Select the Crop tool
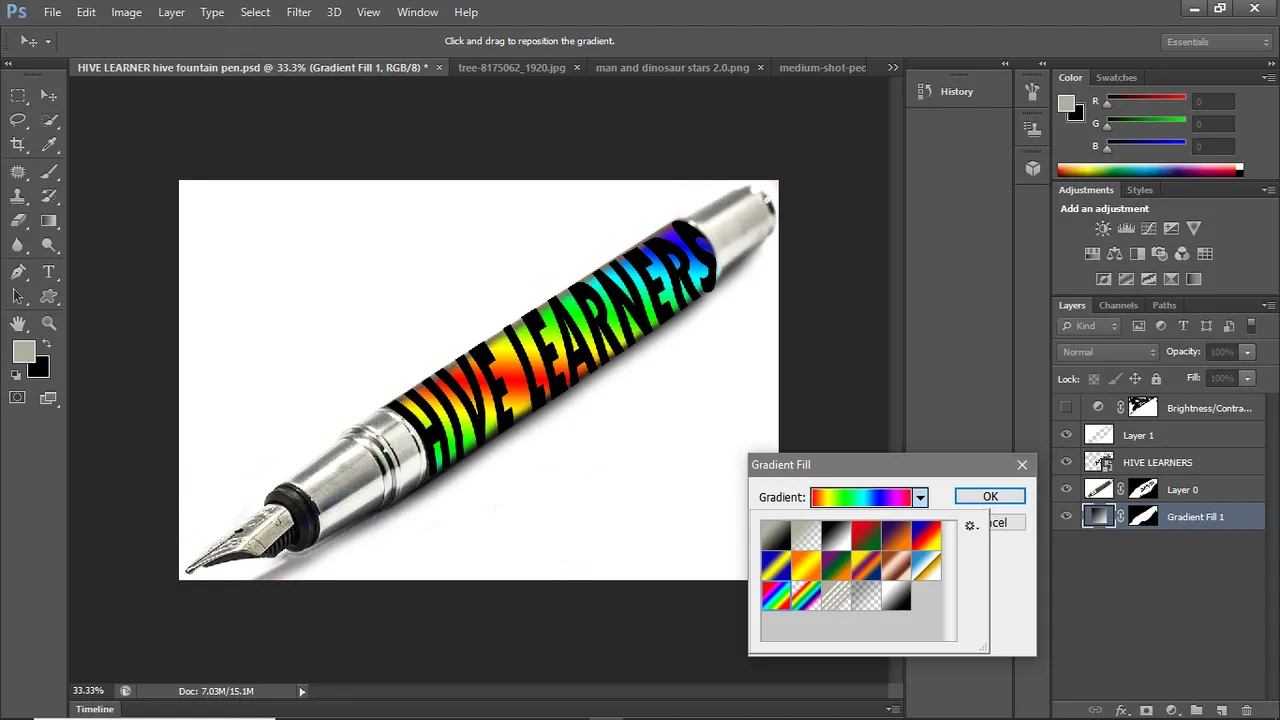Viewport: 1280px width, 720px height. click(18, 145)
